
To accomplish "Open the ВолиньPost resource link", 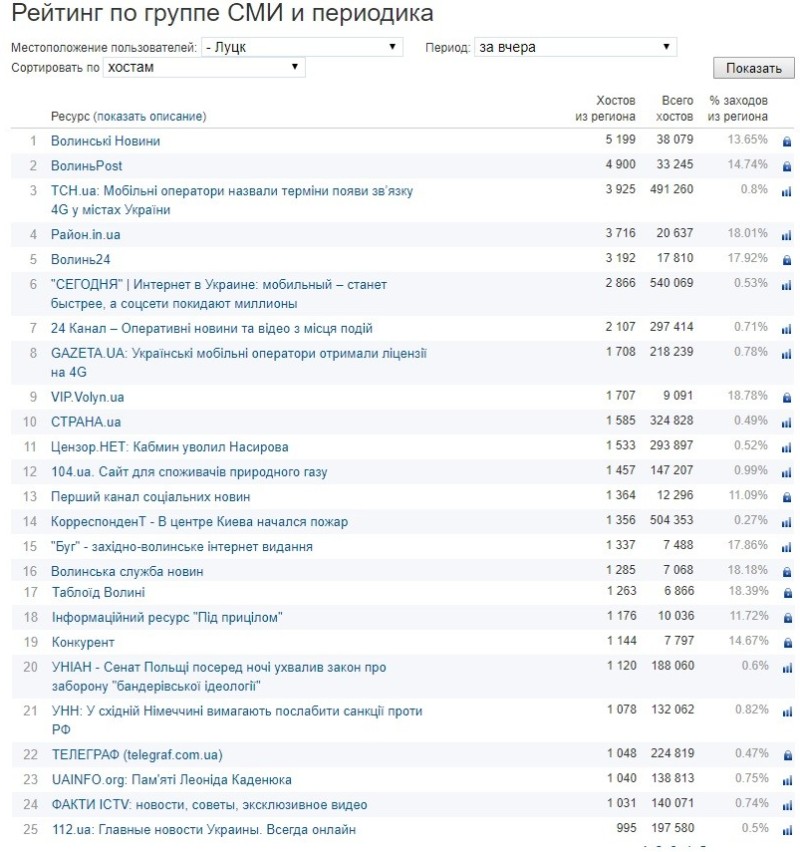I will click(87, 166).
